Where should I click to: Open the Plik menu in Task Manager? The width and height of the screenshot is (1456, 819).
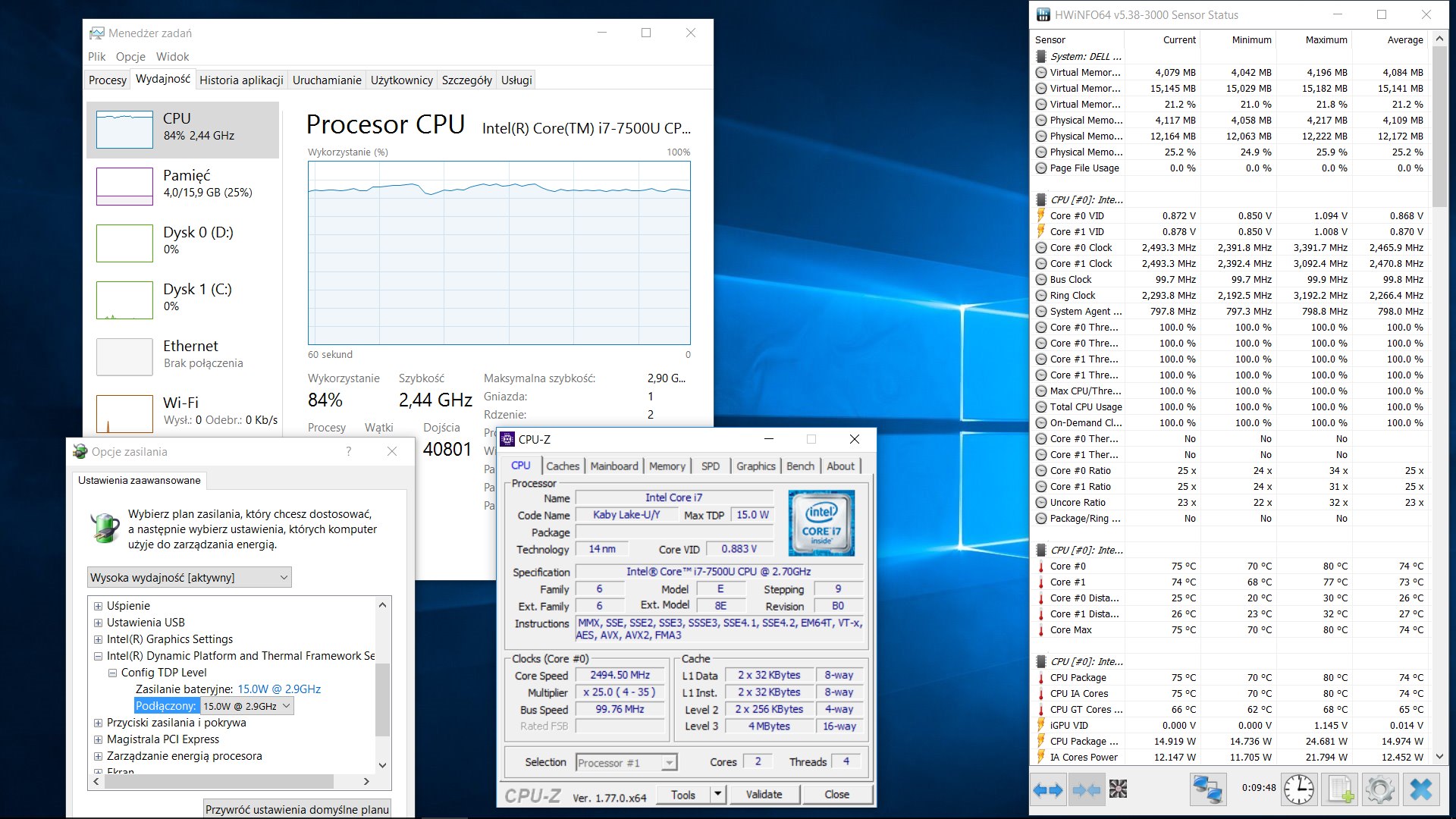(96, 56)
